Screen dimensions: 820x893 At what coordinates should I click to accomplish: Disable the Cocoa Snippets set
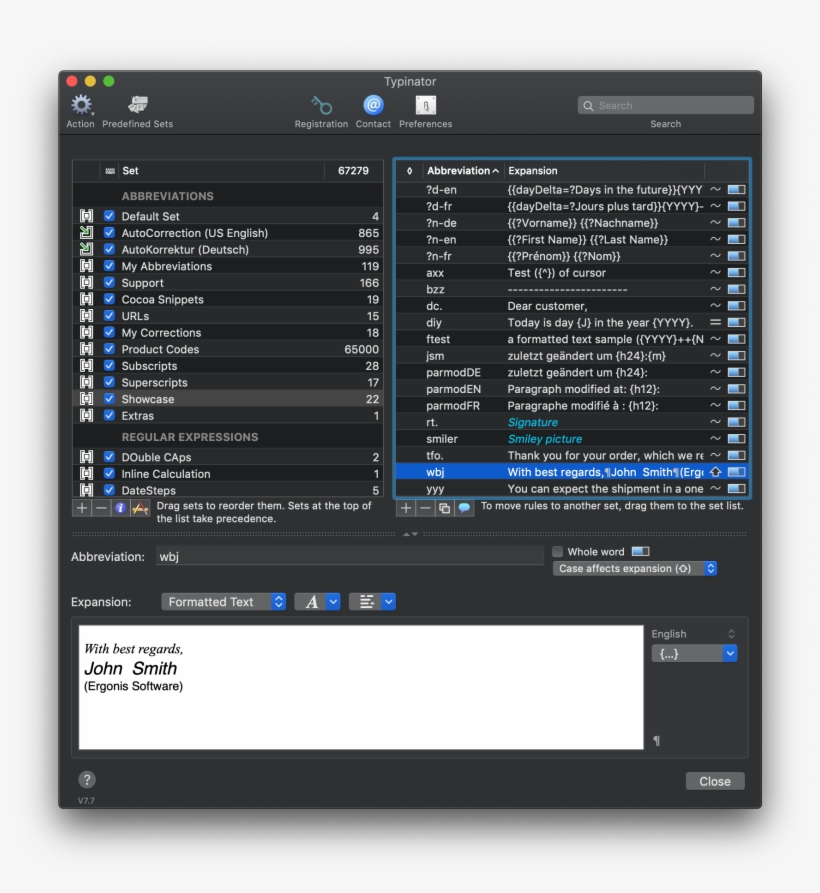tap(109, 299)
